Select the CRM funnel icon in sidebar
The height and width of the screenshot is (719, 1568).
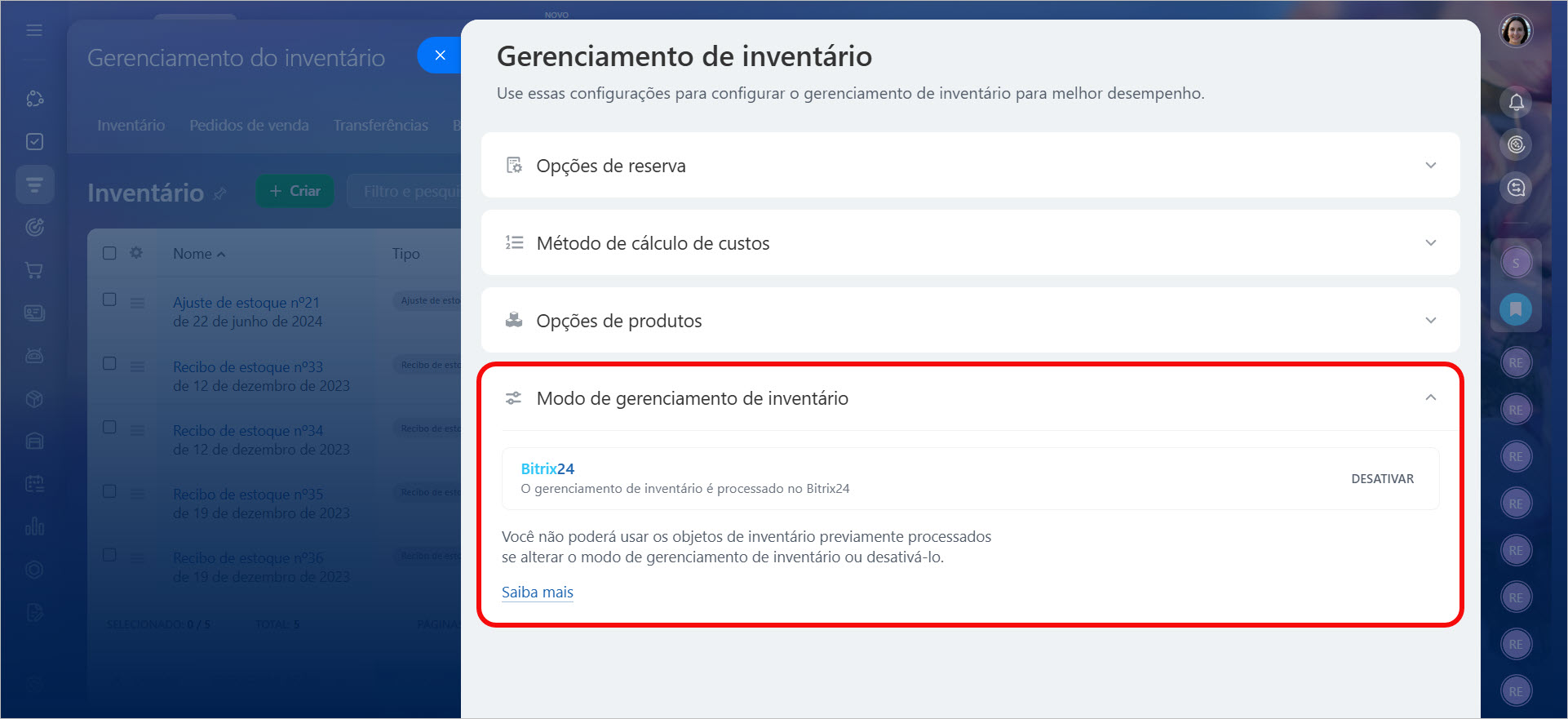pos(34,184)
